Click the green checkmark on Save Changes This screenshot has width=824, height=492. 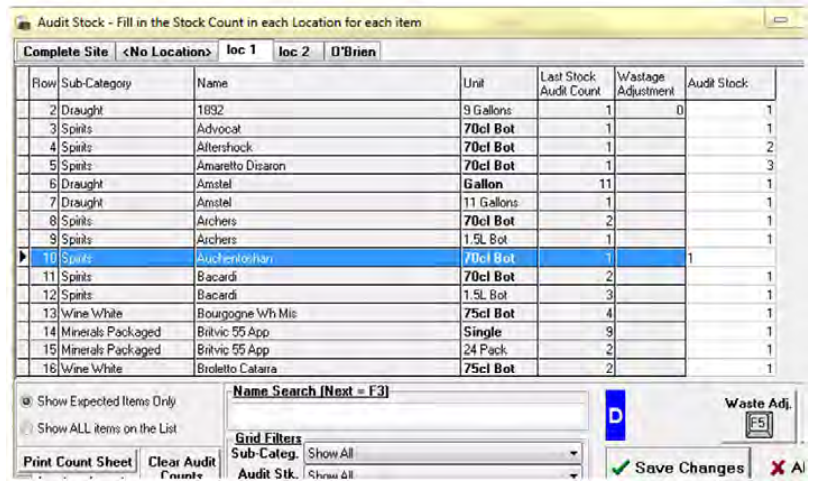[x=620, y=468]
